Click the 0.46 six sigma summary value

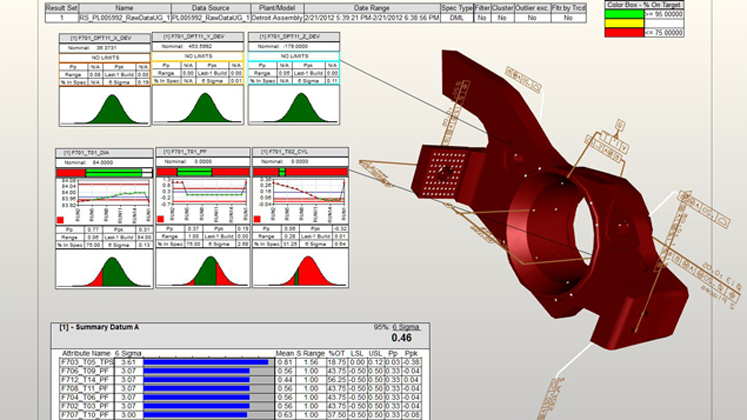pyautogui.click(x=401, y=338)
